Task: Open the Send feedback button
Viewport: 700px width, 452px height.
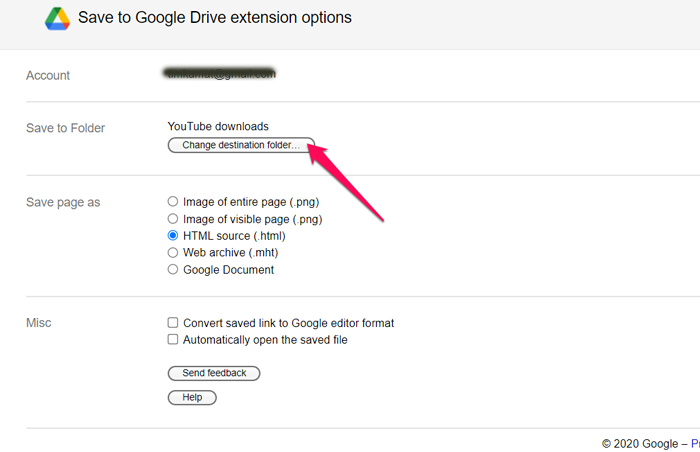Action: click(x=214, y=373)
